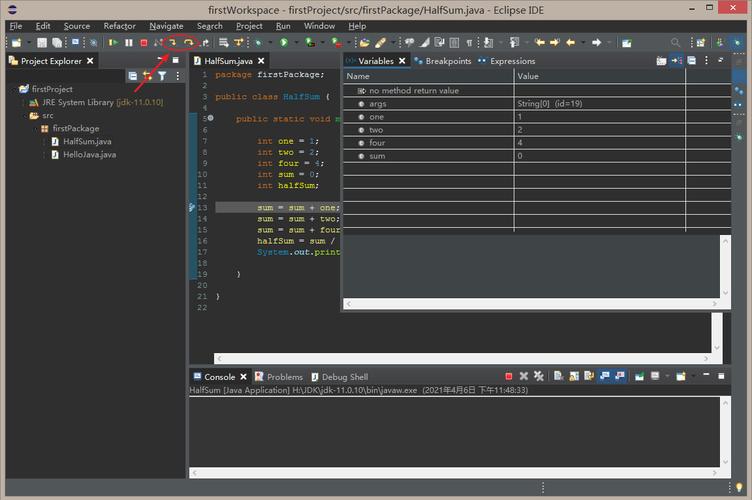Toggle Show Type Names in Variables view
Screen dimensions: 752x500
[661, 60]
